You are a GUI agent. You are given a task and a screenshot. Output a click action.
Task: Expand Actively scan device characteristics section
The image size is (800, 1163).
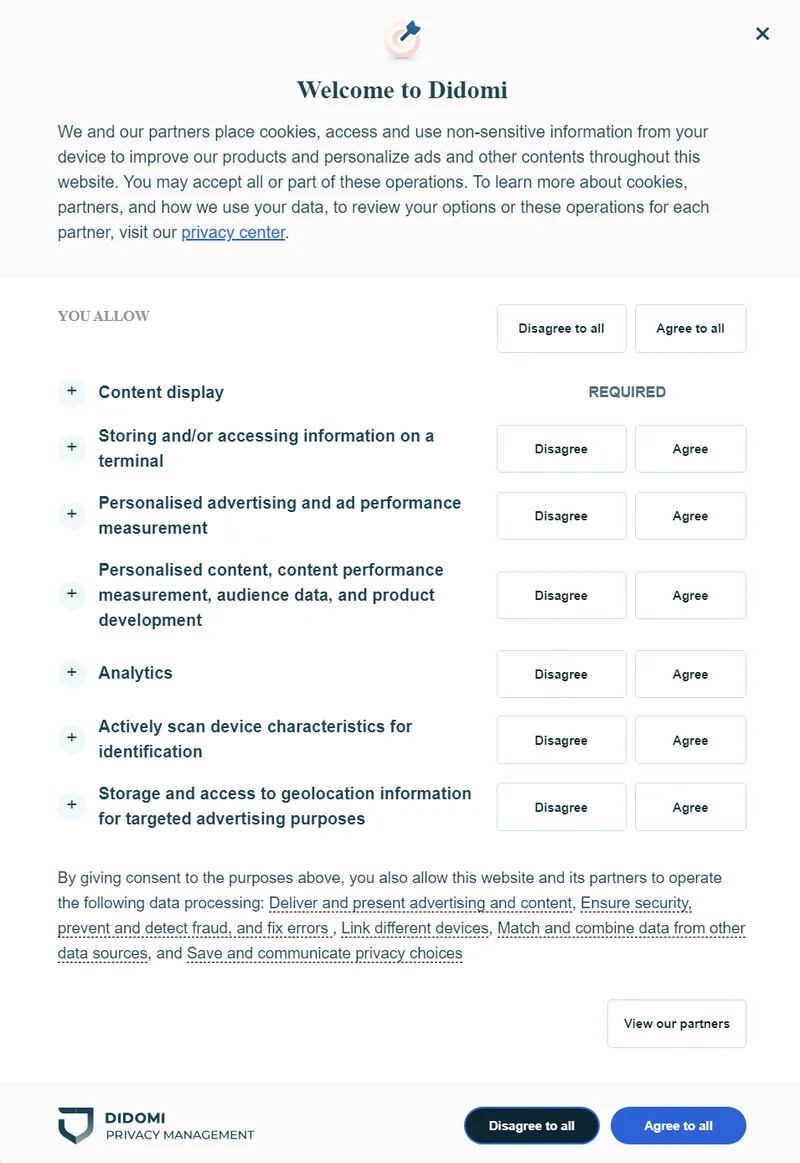pos(71,739)
